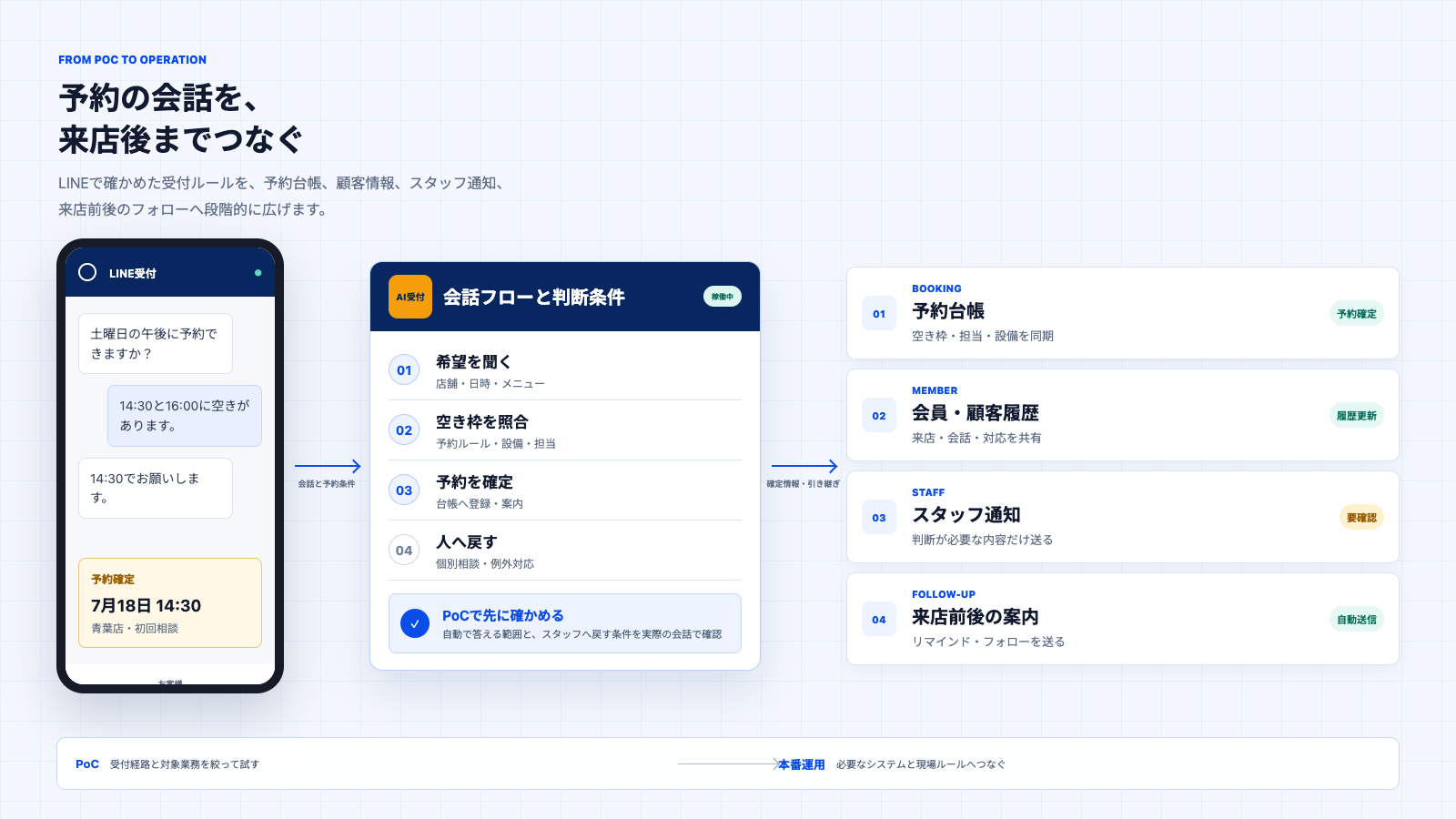The width and height of the screenshot is (1456, 819).
Task: Click the 判断が必要な内容だけ送る description
Action: point(983,540)
